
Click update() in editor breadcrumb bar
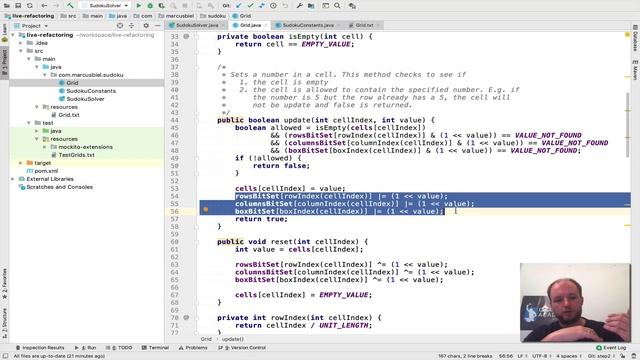pos(233,339)
